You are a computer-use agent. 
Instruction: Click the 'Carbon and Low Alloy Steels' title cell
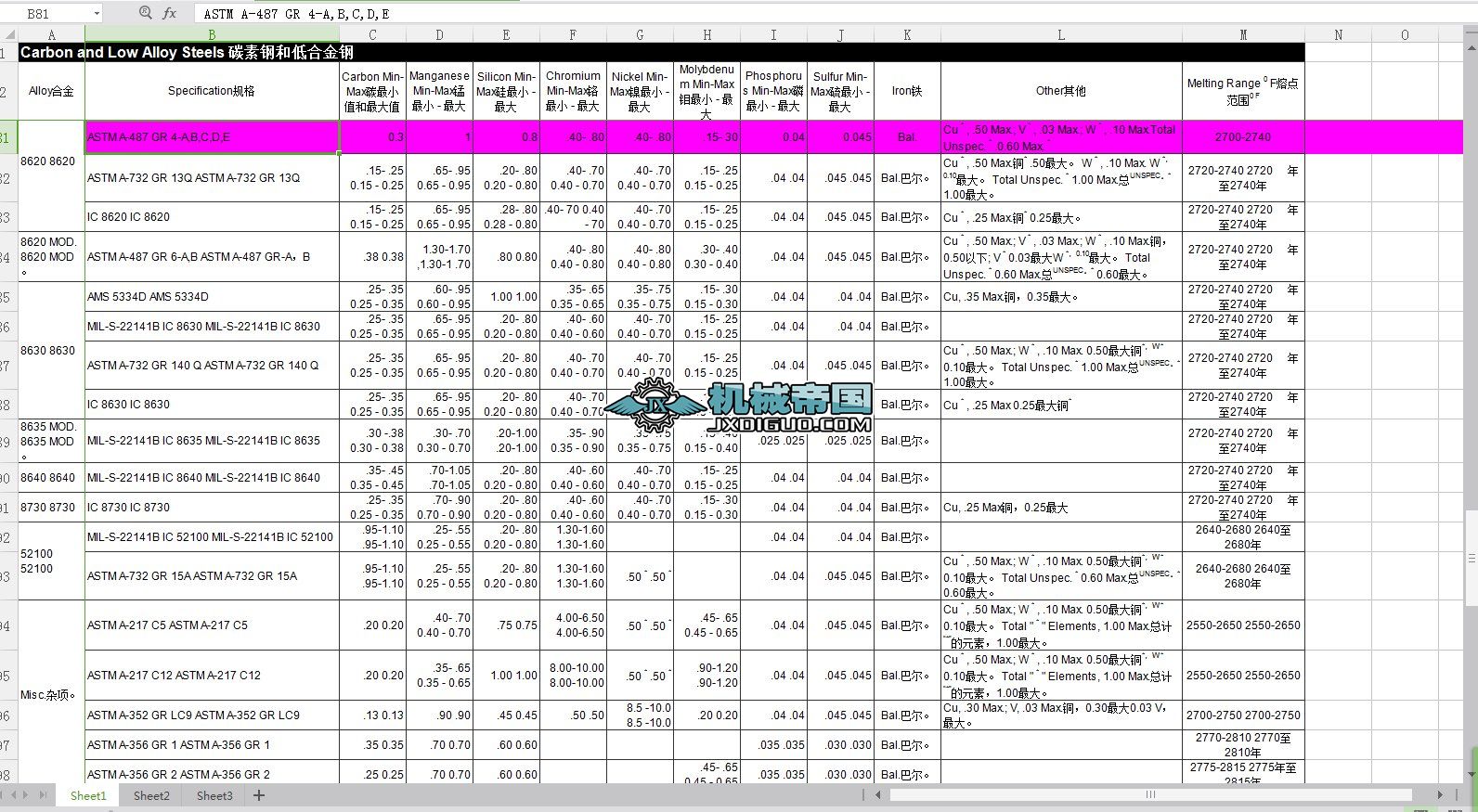tap(661, 53)
